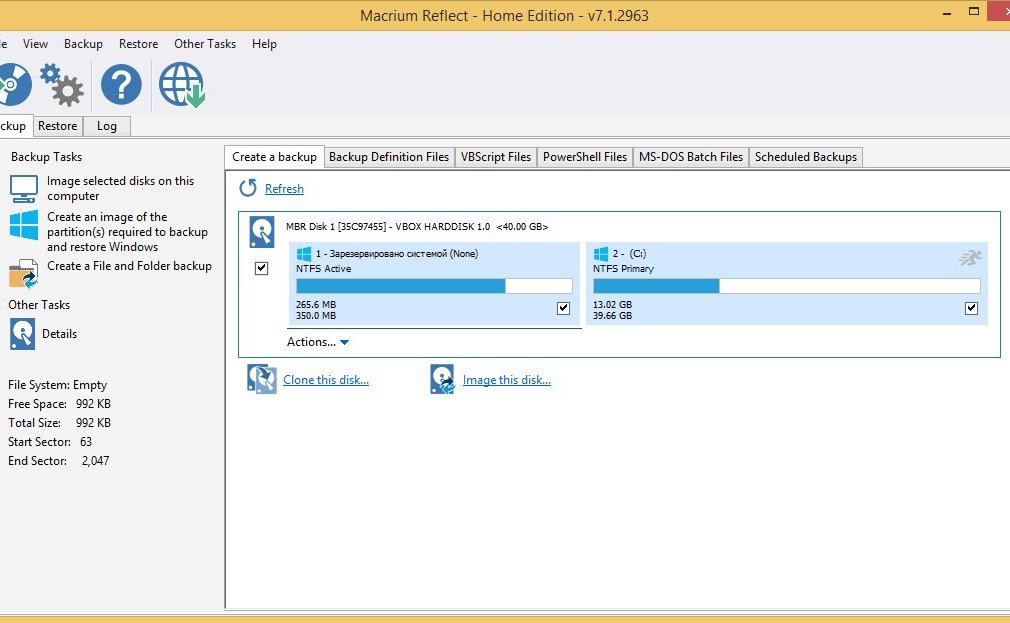Click the monitor icon for imaging selected disks
1010x623 pixels.
coord(24,188)
